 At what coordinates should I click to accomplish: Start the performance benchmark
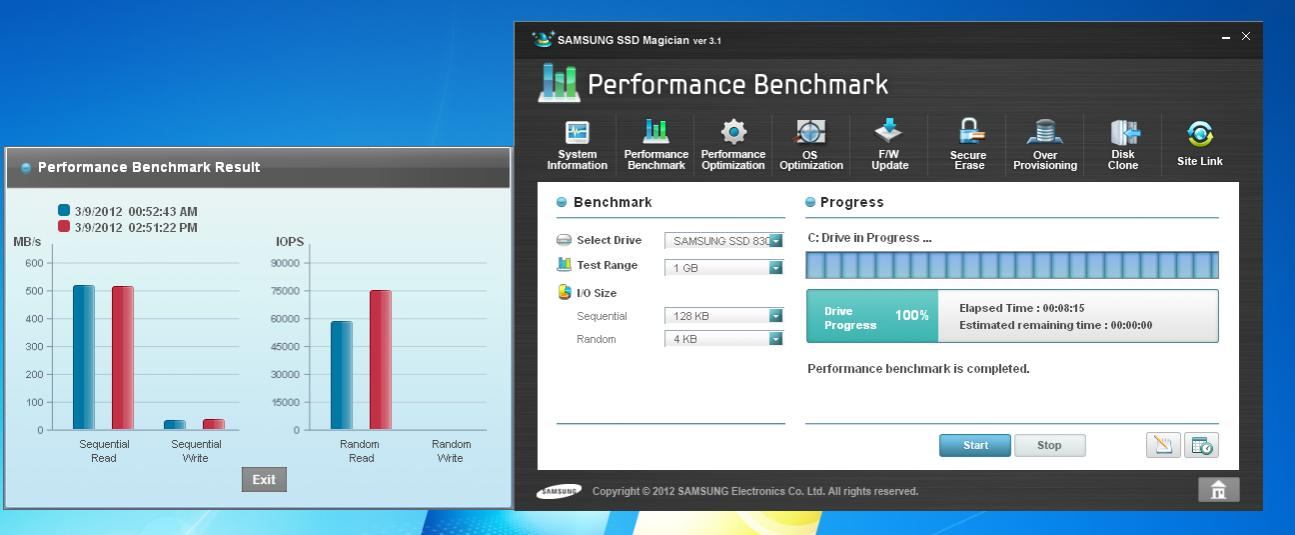coord(975,445)
